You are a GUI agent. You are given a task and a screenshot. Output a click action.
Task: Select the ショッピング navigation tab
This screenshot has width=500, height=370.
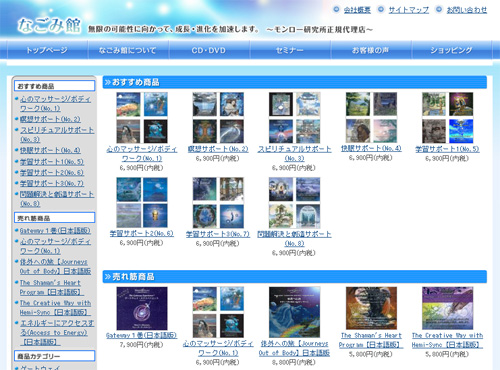pyautogui.click(x=452, y=50)
